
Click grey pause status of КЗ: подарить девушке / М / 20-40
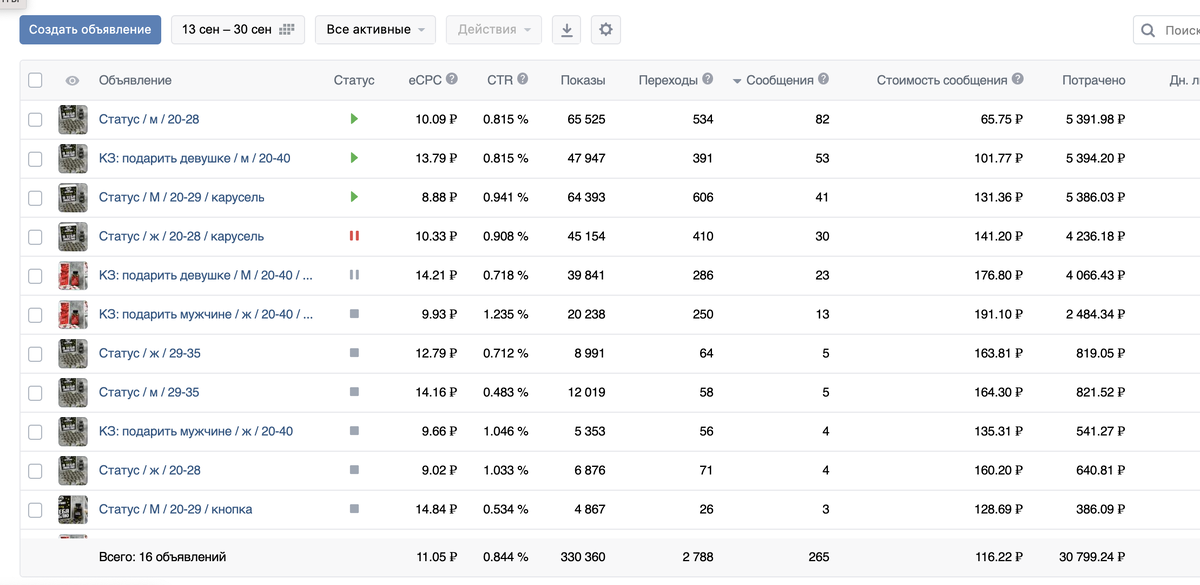354,275
